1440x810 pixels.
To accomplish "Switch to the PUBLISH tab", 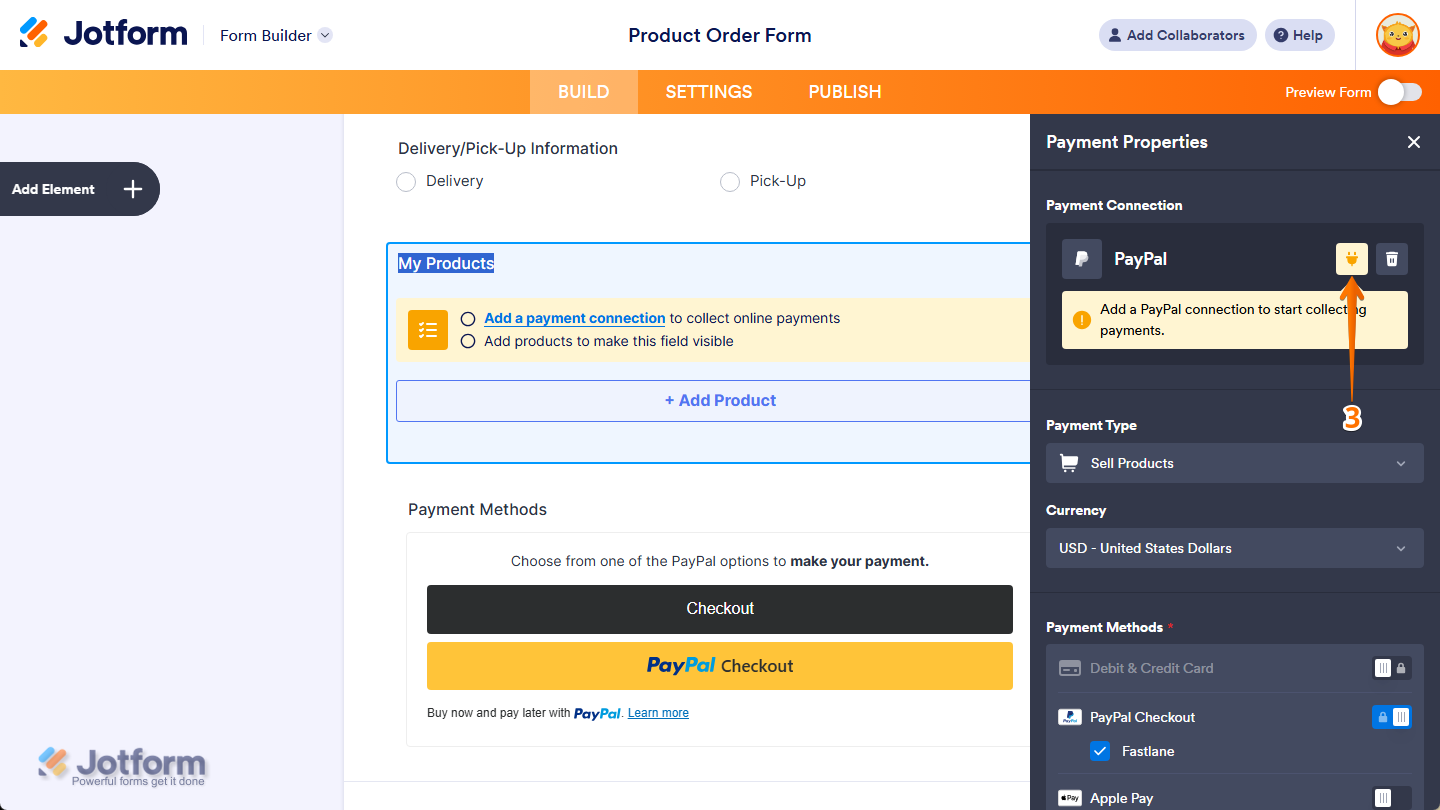I will 844,91.
